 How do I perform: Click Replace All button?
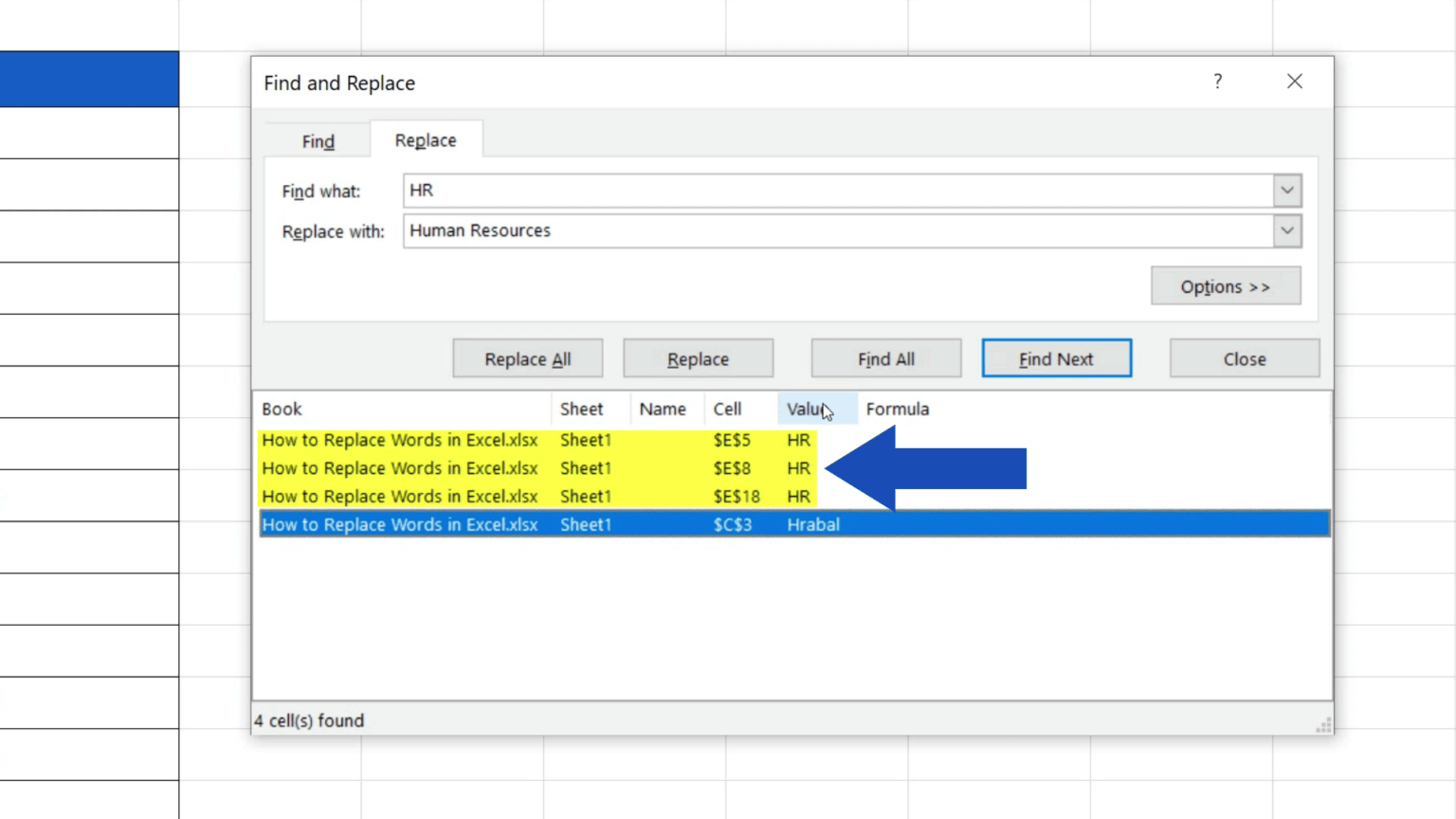coord(527,358)
